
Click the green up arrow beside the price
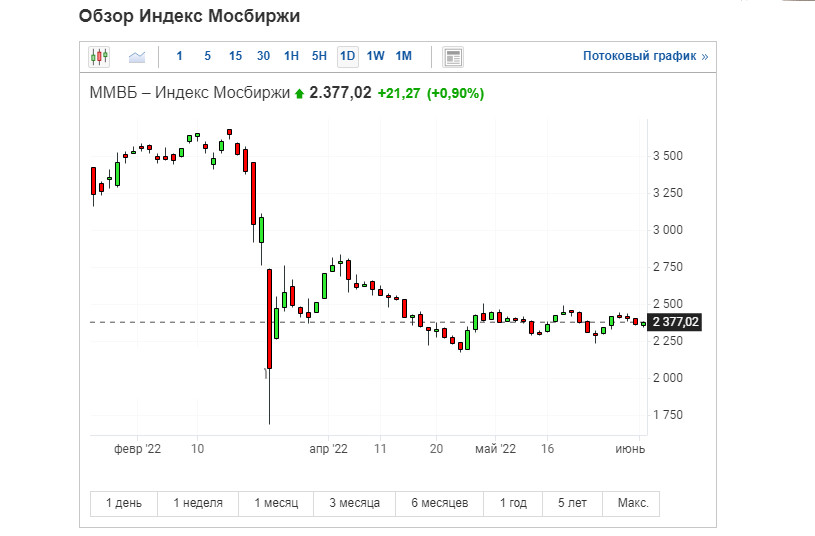[x=299, y=94]
